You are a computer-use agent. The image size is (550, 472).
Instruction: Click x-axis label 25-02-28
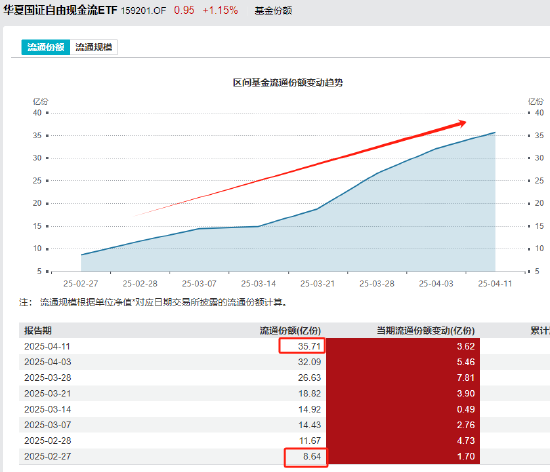click(140, 283)
